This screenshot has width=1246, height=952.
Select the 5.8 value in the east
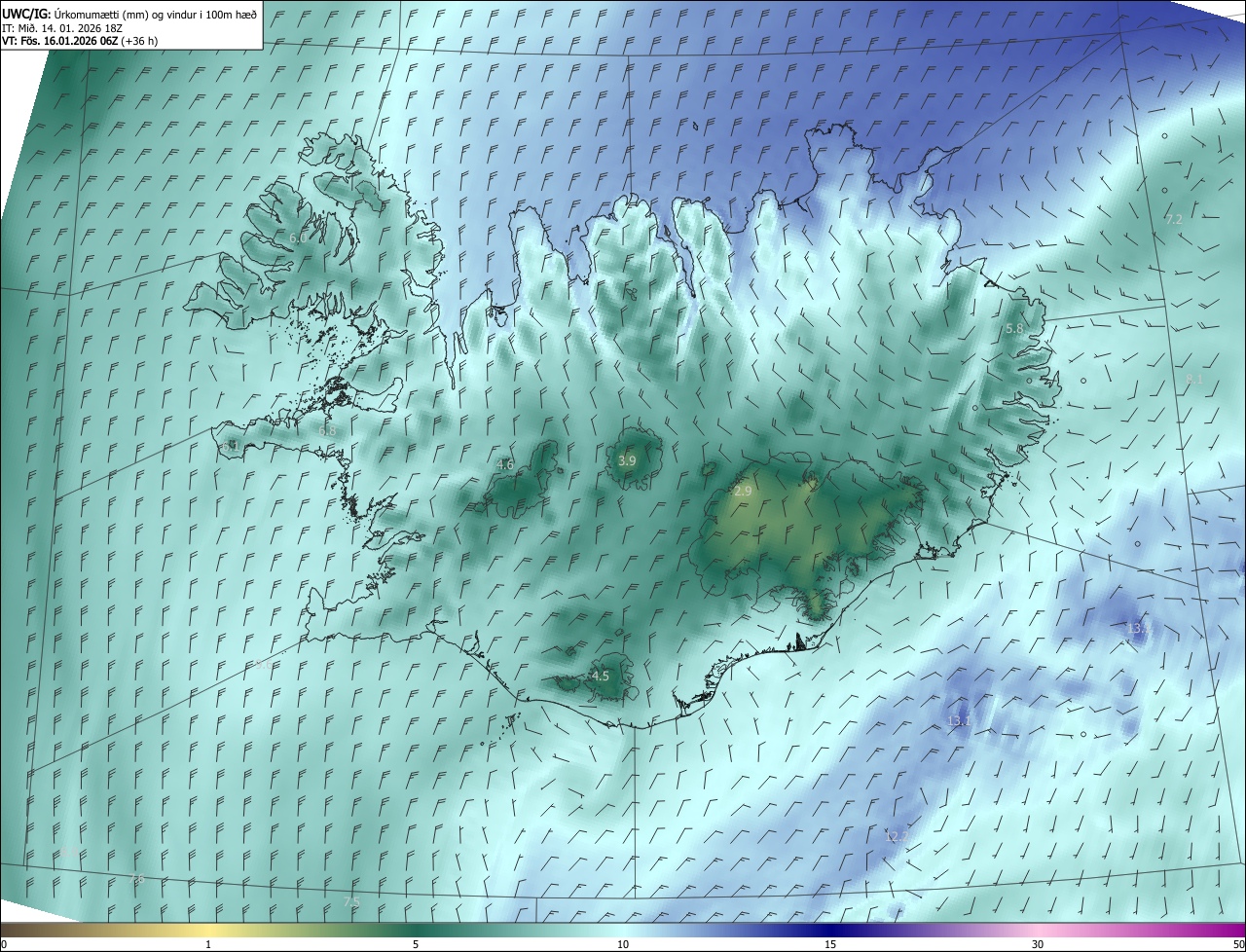[1014, 329]
